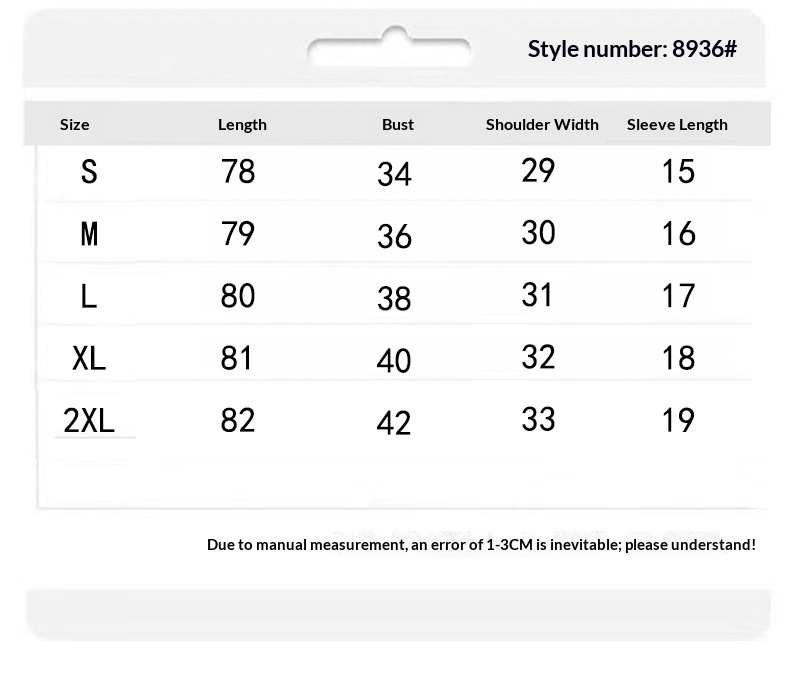Image resolution: width=790 pixels, height=697 pixels.
Task: Select length value 80 in the L row
Action: [238, 296]
